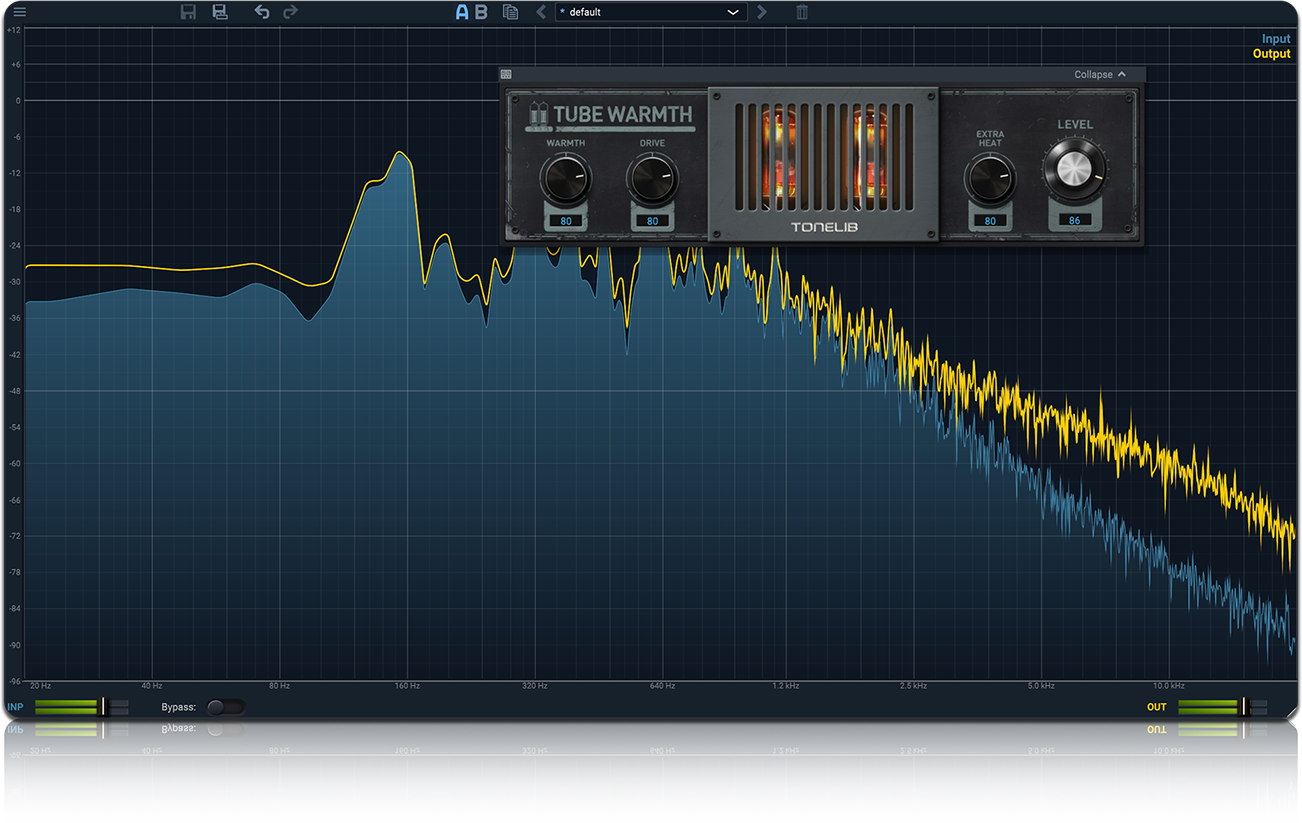Screen dimensions: 1302x823
Task: Click the 10.0 kHz frequency label
Action: point(1169,686)
